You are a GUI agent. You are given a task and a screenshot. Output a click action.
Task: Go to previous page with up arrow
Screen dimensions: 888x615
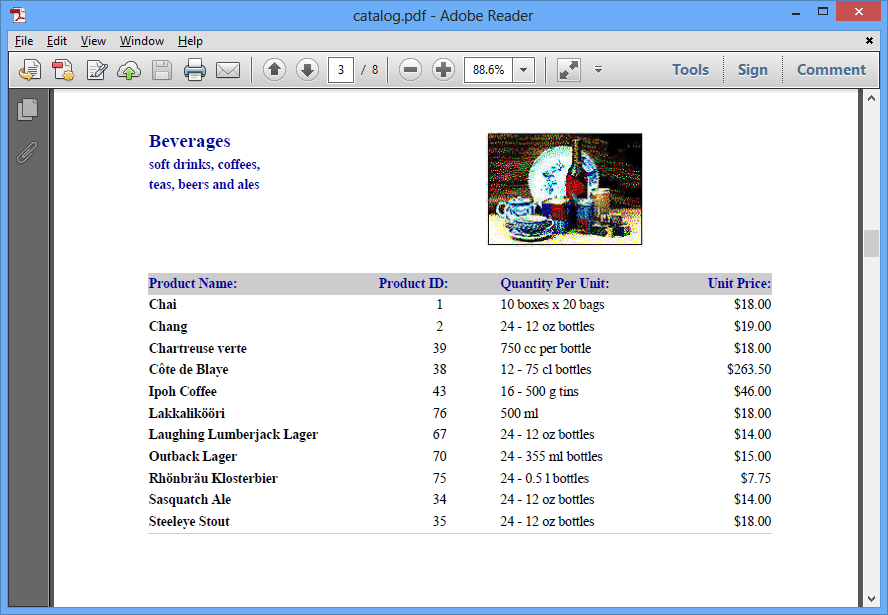click(x=274, y=70)
